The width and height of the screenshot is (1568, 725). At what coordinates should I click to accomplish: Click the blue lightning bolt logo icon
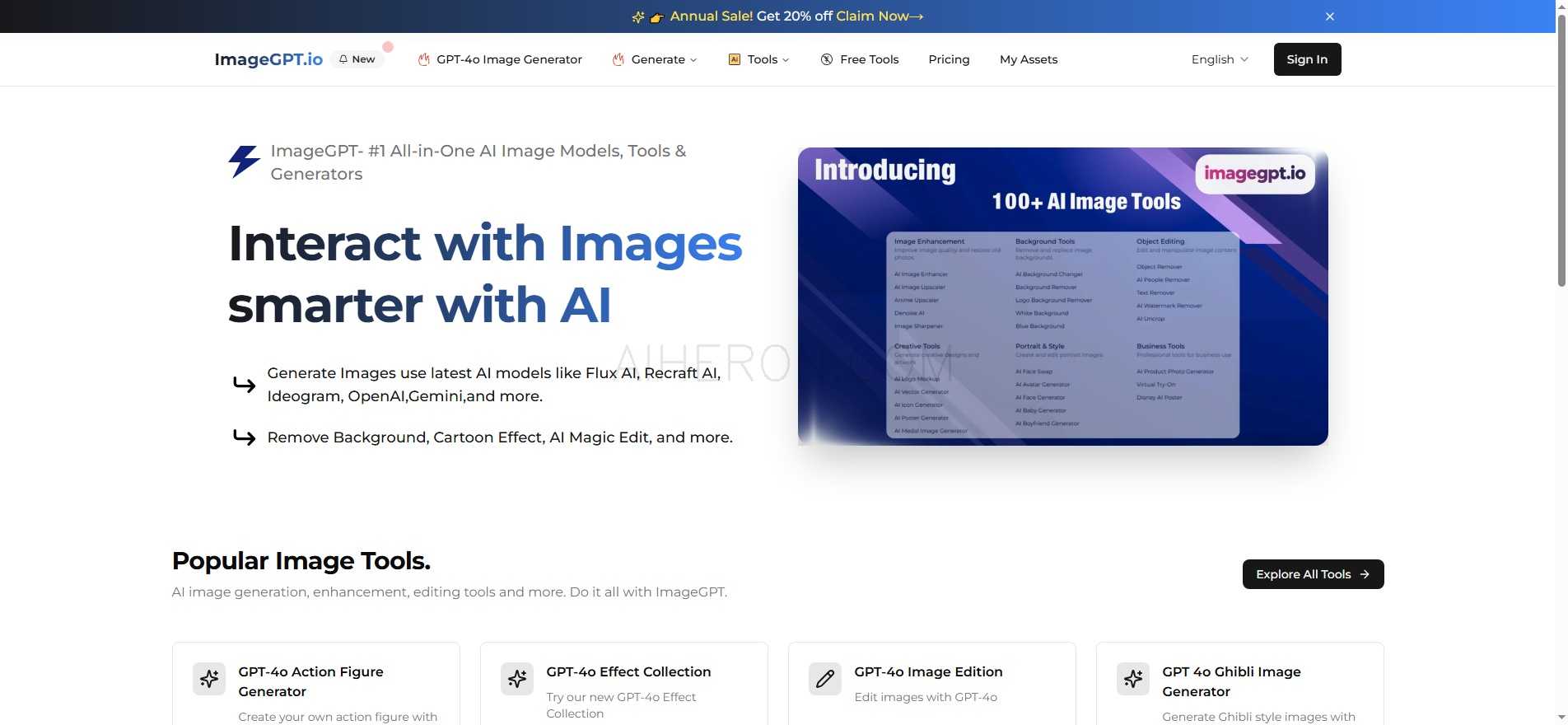245,161
